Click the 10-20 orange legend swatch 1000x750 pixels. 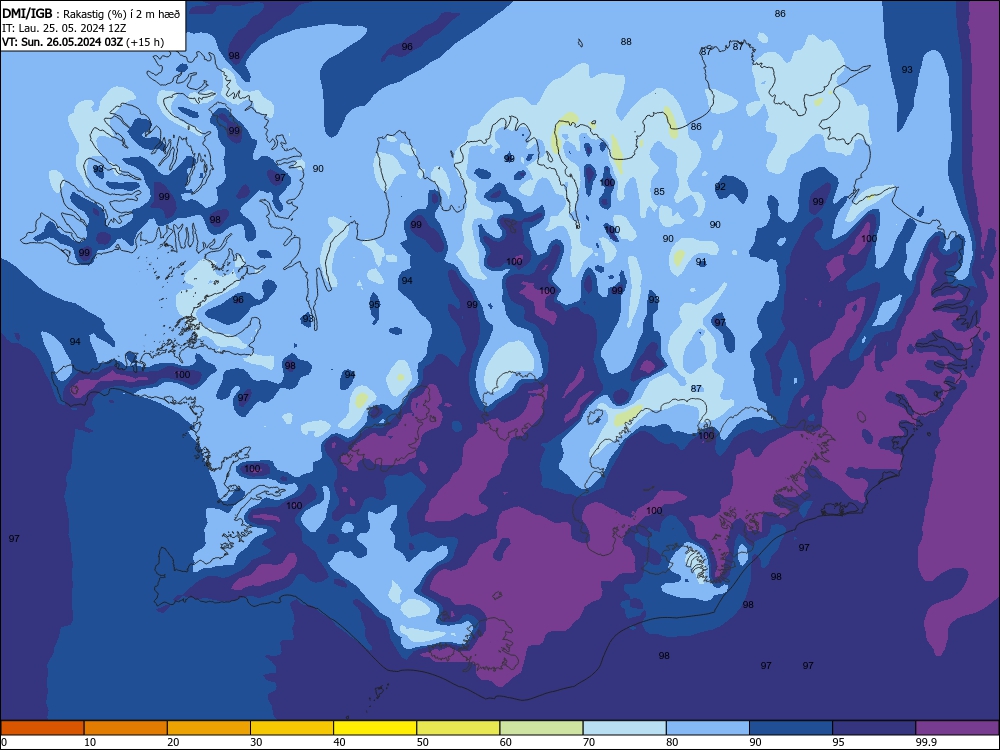coord(126,728)
